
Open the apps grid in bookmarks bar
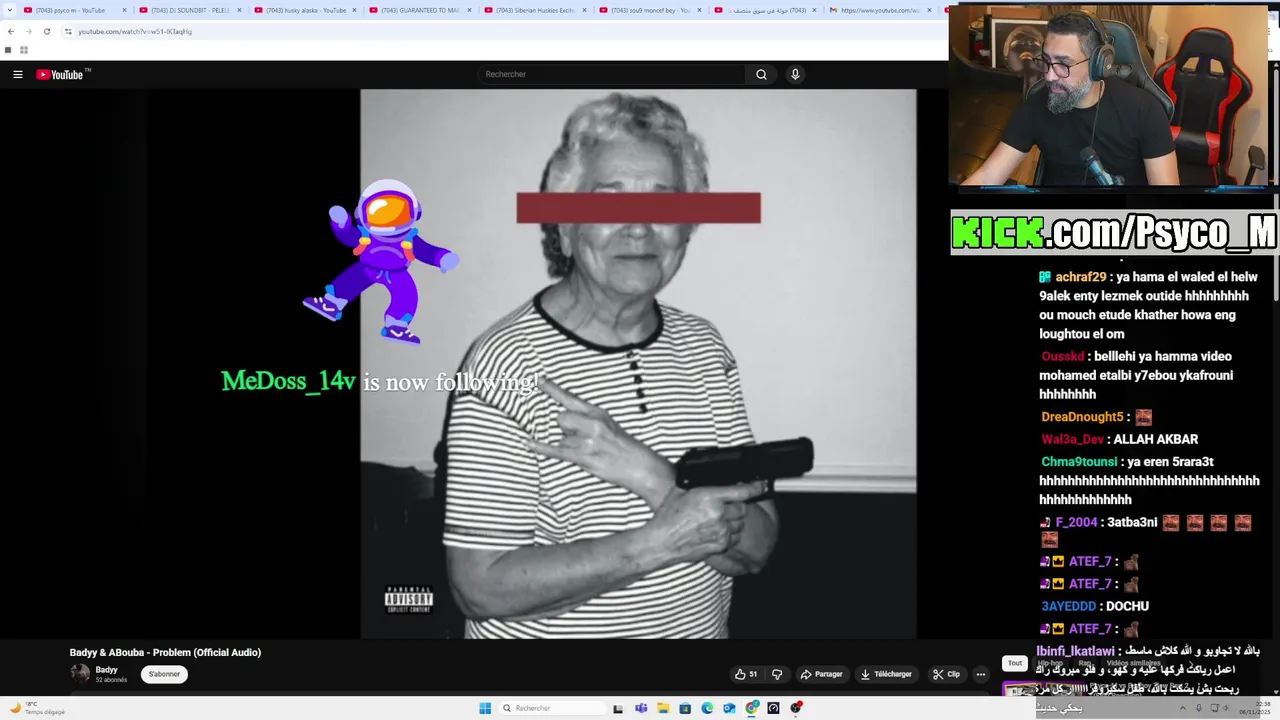(x=24, y=50)
